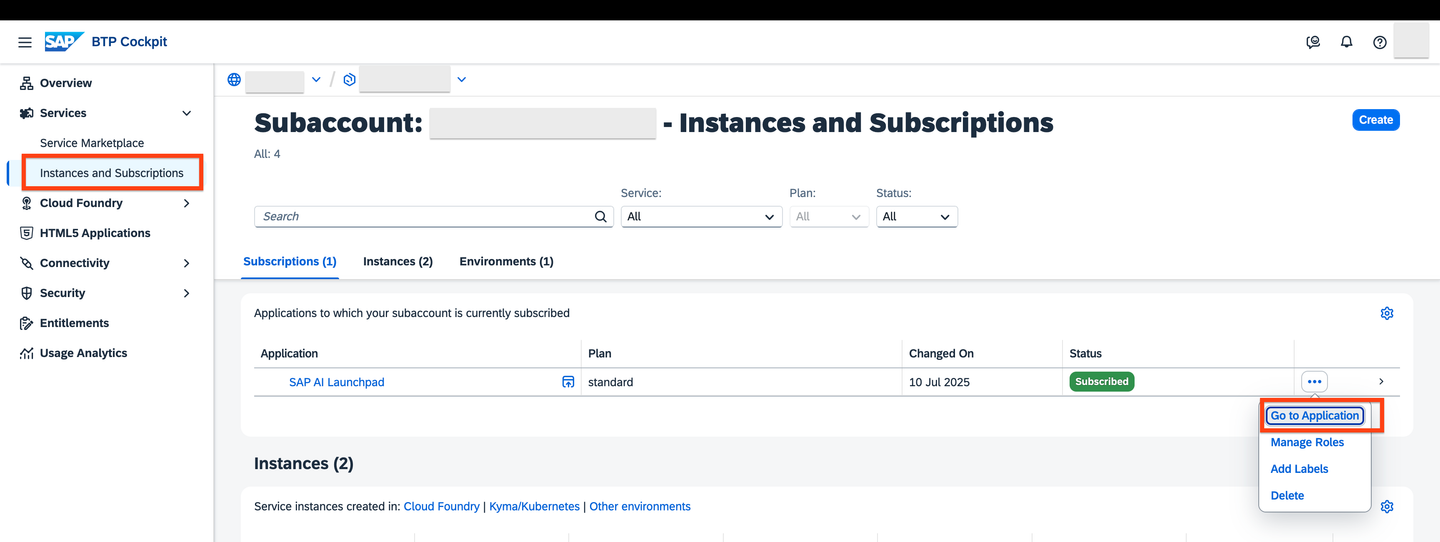Choose Manage Roles from the menu
The width and height of the screenshot is (1440, 542).
1307,442
